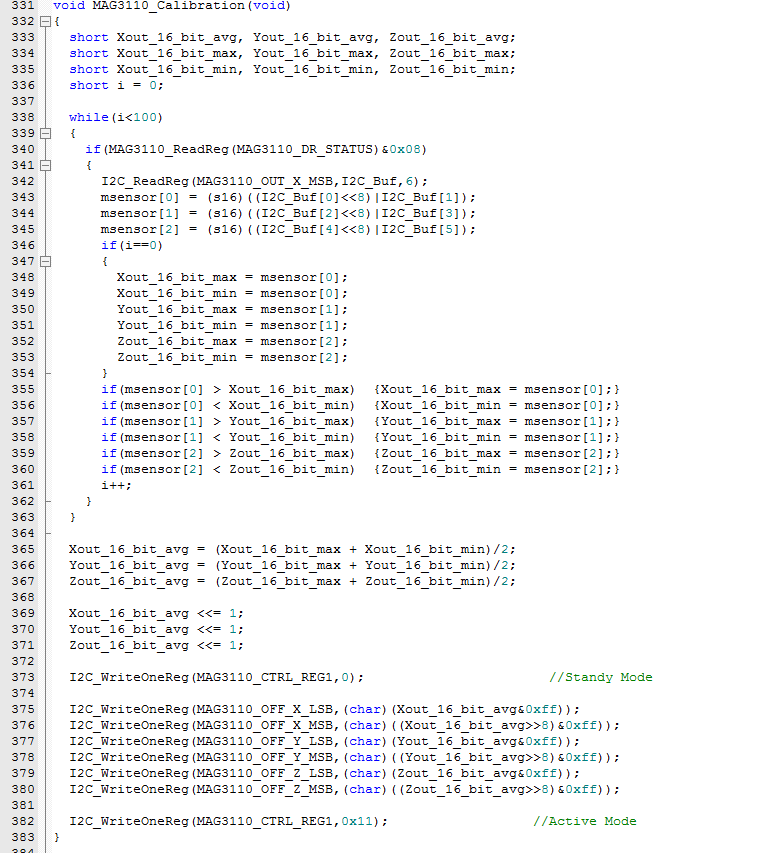Image resolution: width=783 pixels, height=853 pixels.
Task: Click "short i = 0;" declaration
Action: pyautogui.click(x=116, y=85)
